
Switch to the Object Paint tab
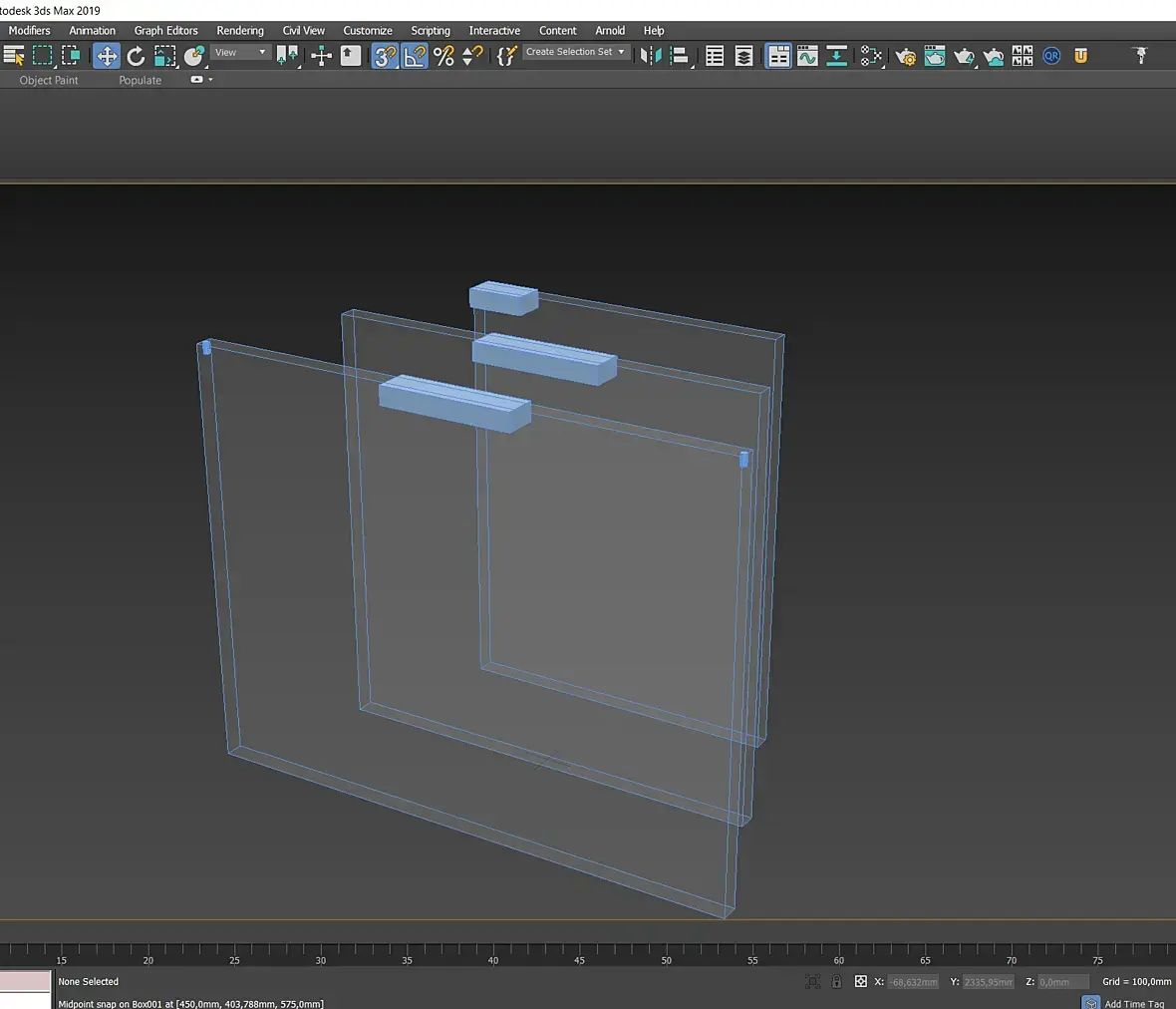point(49,80)
